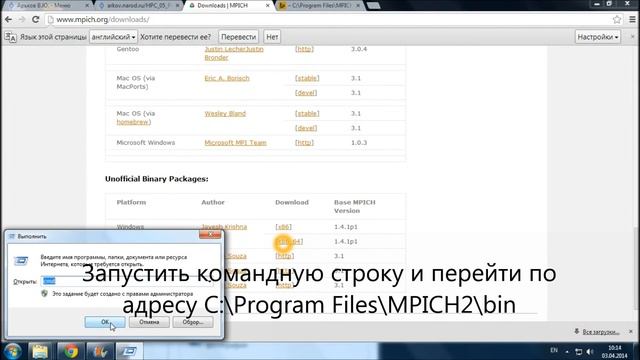Screen dimensions: 640x360
Task: Click the browser Forward arrow
Action: (x=22, y=19)
